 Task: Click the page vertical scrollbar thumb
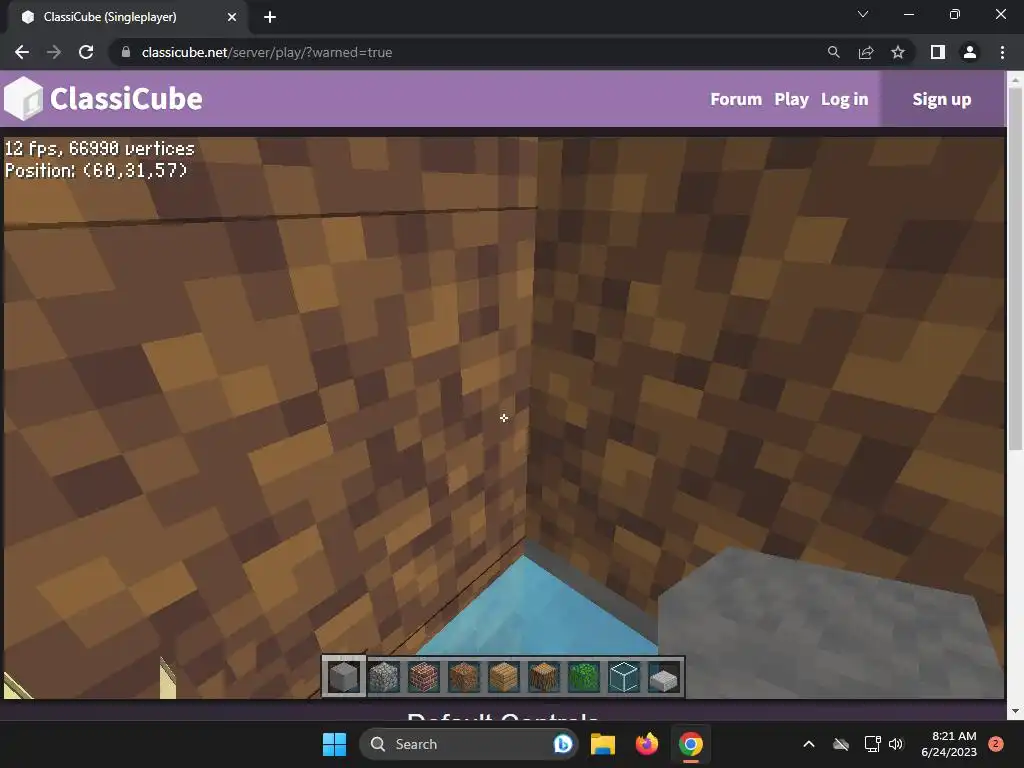[1015, 268]
